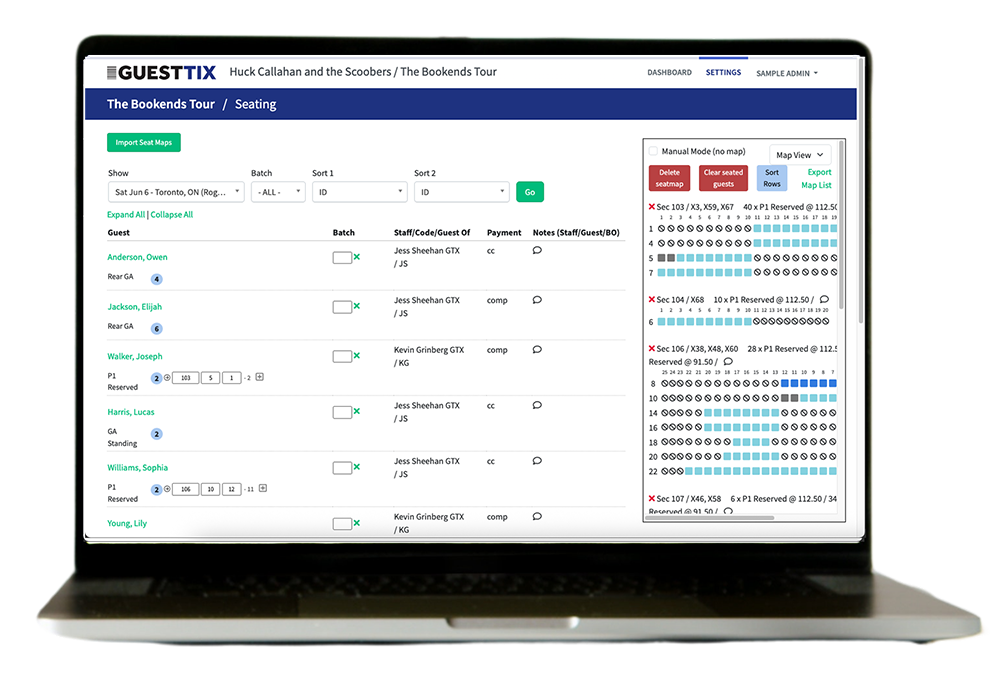
Task: Open the Sample Admin menu
Action: coord(786,73)
